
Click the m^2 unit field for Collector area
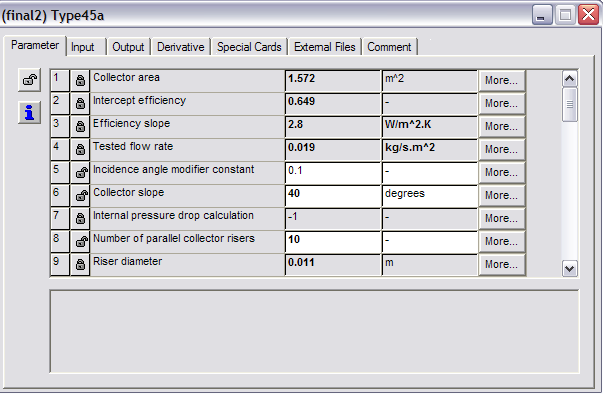click(x=430, y=81)
